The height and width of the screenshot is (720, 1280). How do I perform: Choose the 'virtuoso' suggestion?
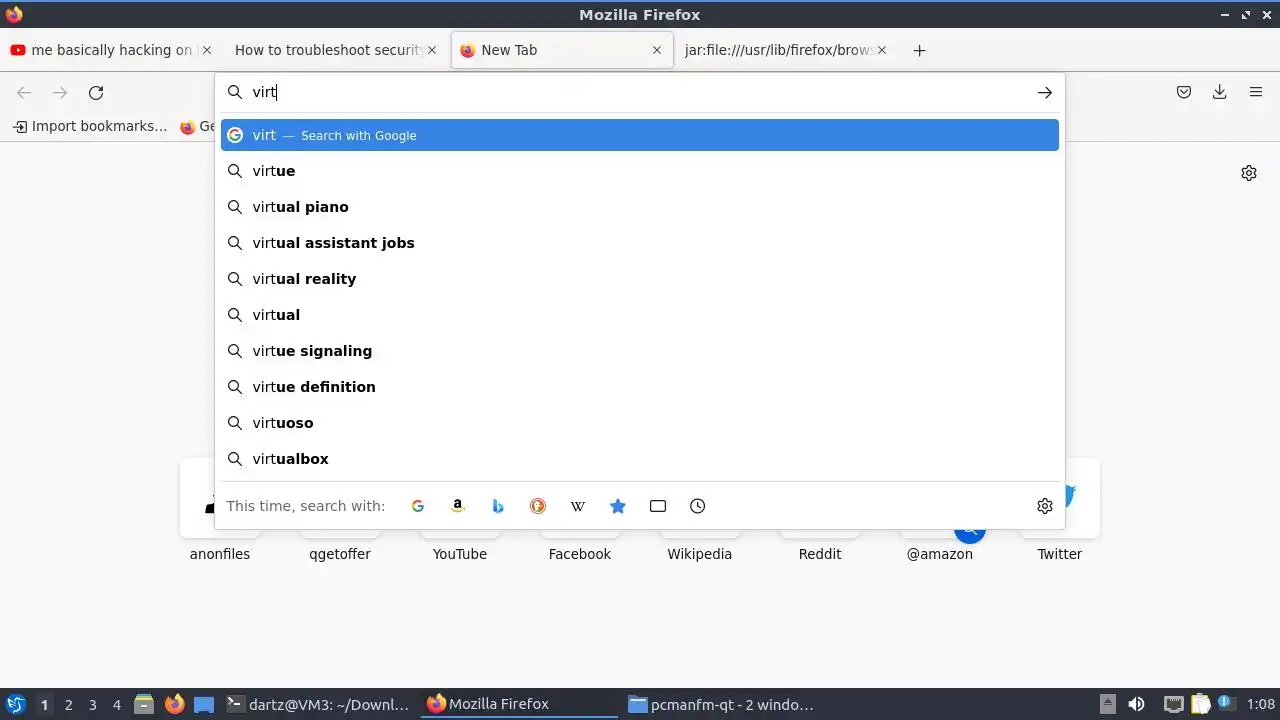click(640, 423)
